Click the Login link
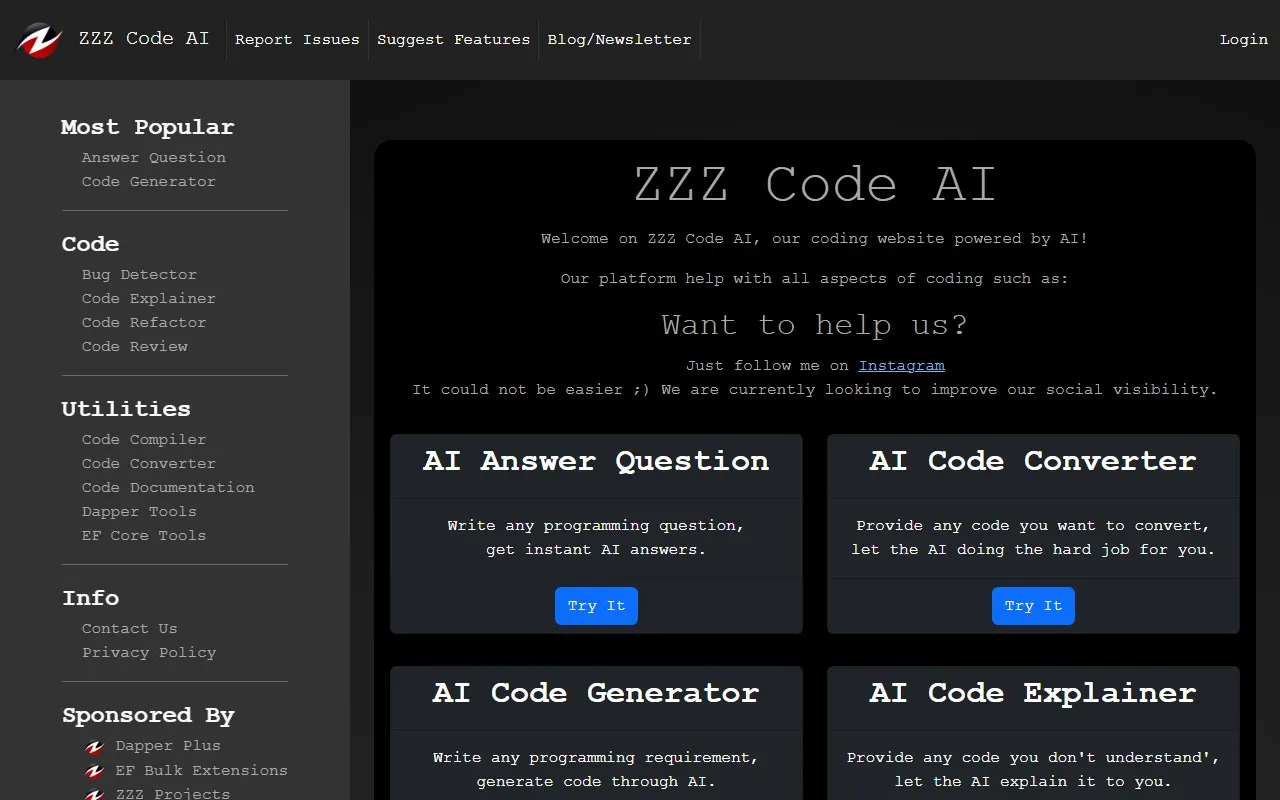 [1243, 39]
